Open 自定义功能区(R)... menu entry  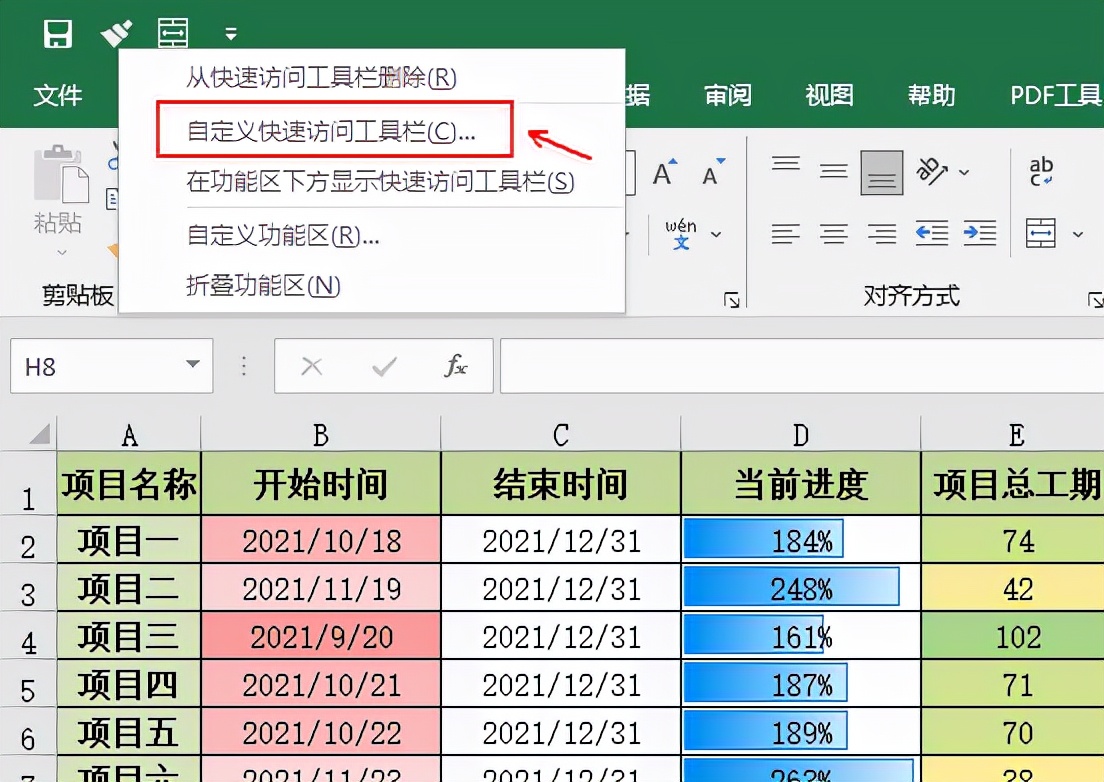372,234
